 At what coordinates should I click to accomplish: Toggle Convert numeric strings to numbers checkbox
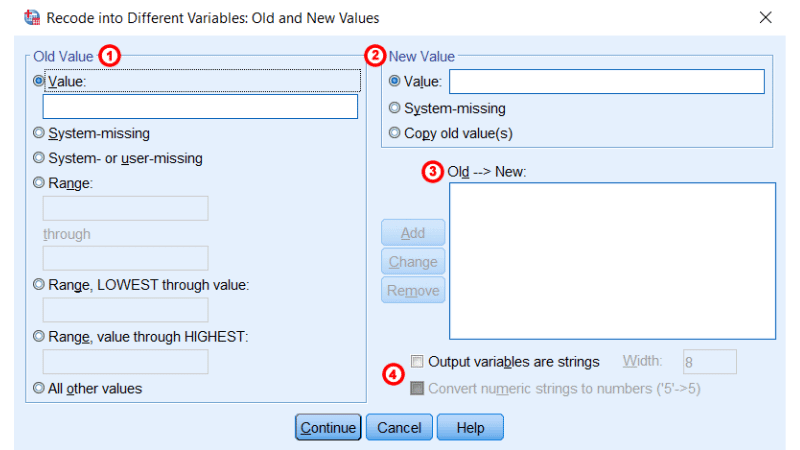417,388
